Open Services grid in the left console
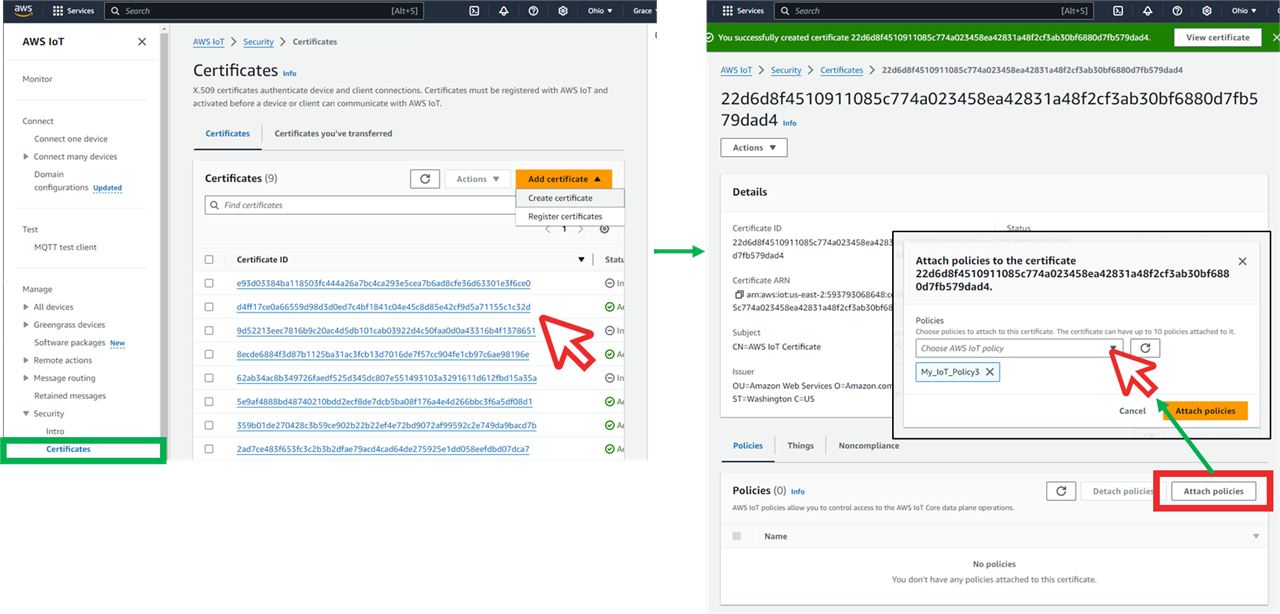The width and height of the screenshot is (1280, 614). point(74,11)
